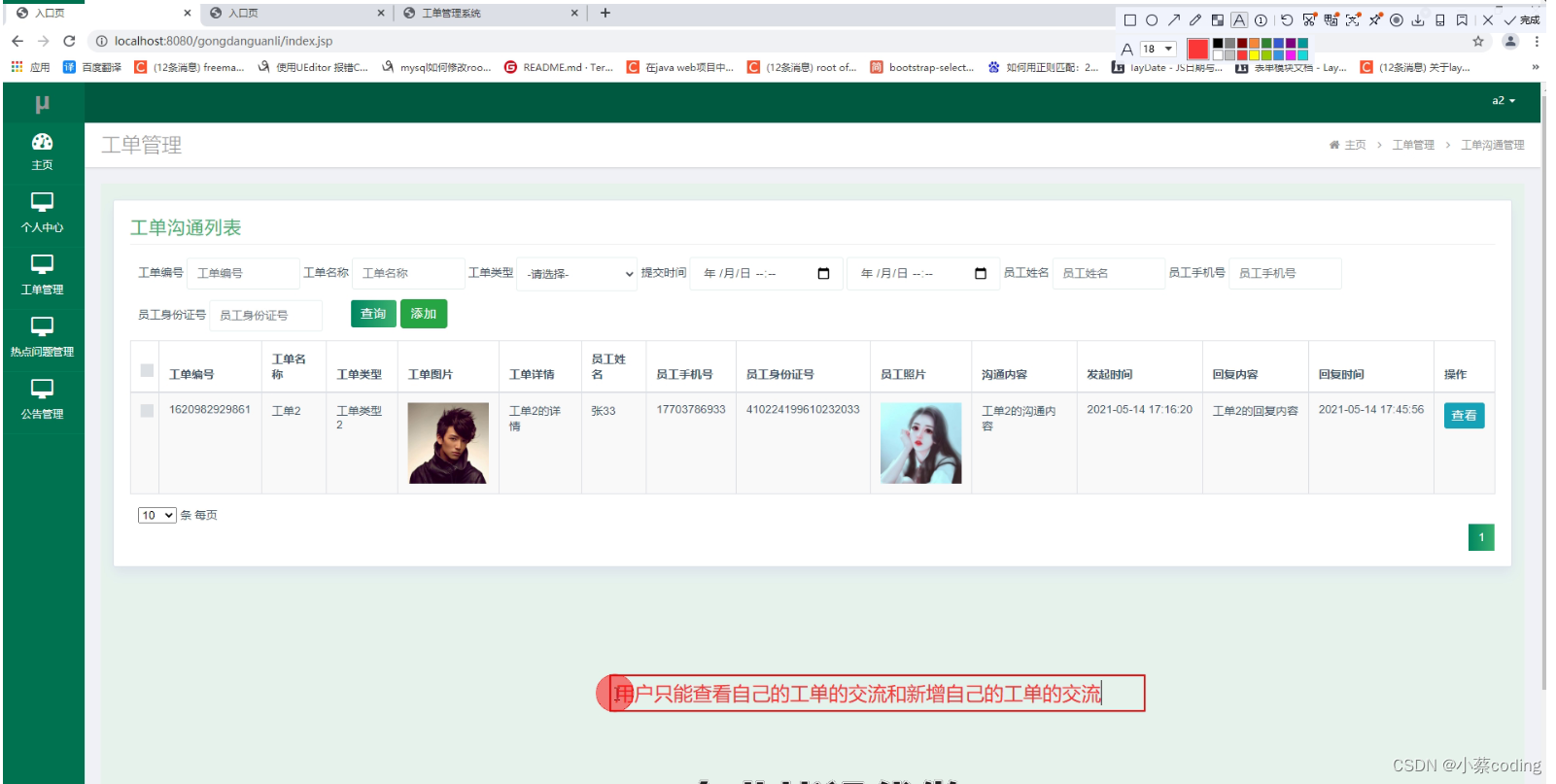
Task: Click the current red color swatch
Action: pos(1197,49)
